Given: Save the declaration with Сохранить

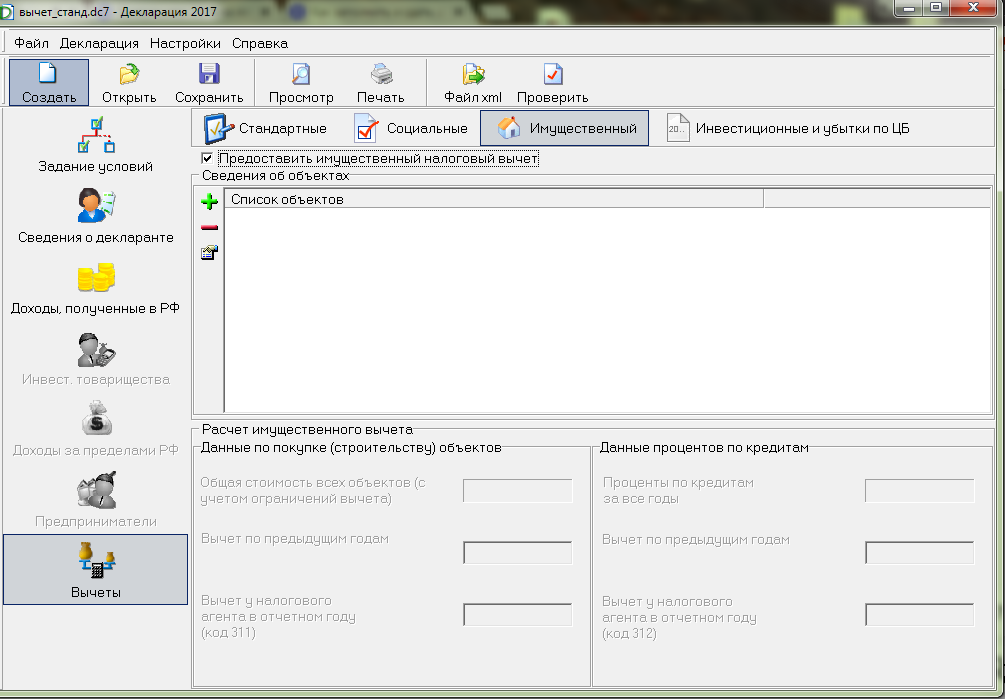Looking at the screenshot, I should 209,83.
